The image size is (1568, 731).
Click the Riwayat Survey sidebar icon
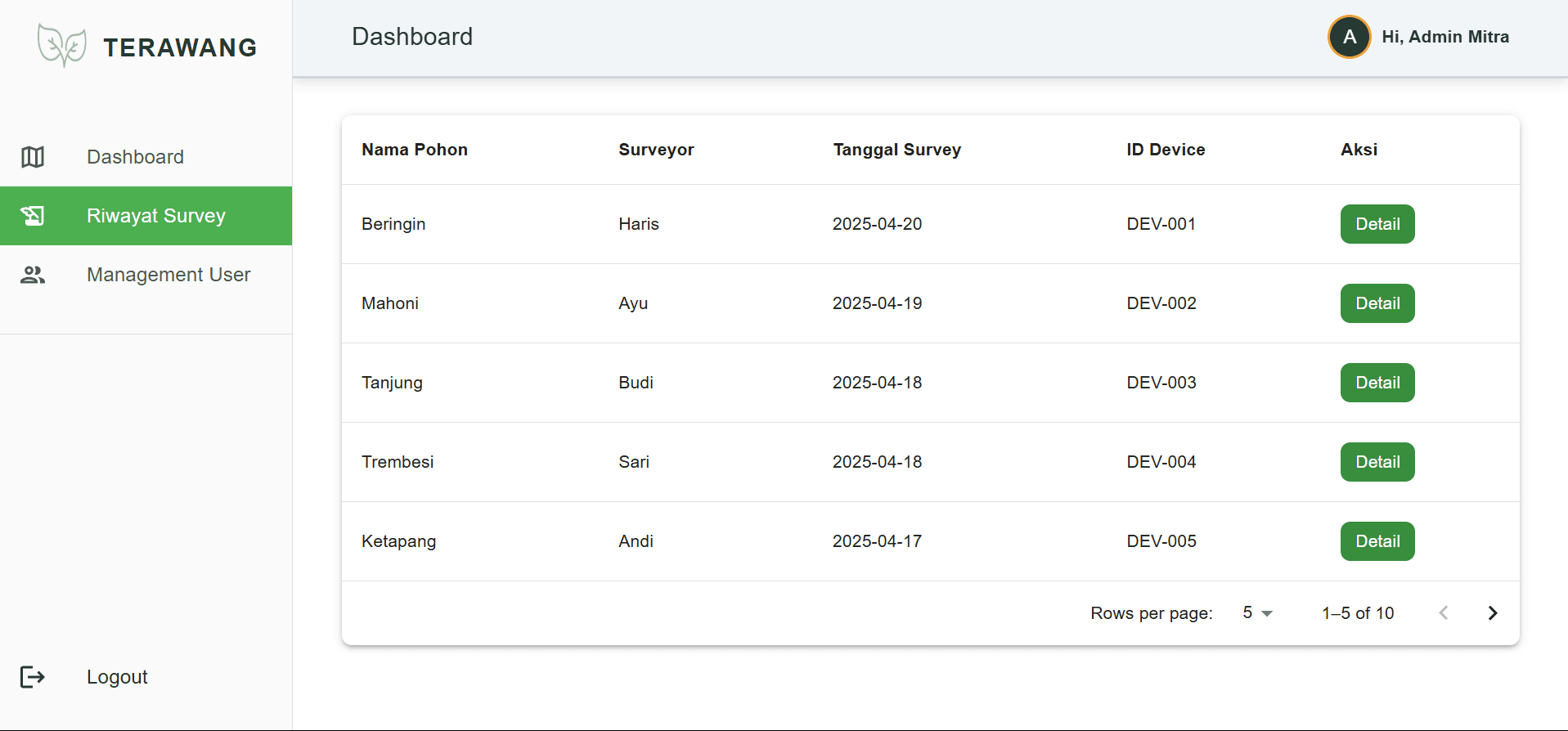pos(33,216)
